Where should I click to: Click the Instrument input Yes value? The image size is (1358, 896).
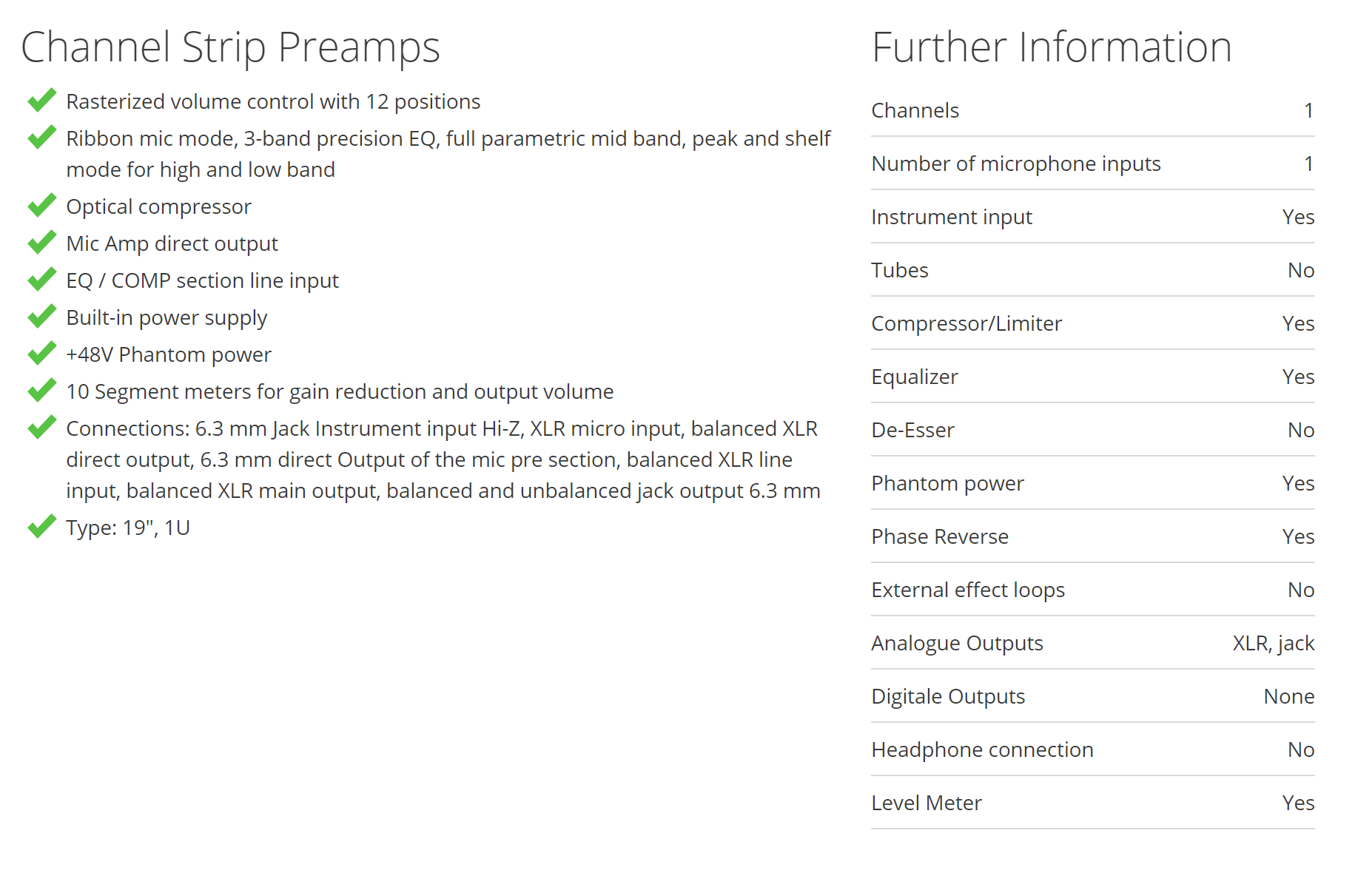1298,217
